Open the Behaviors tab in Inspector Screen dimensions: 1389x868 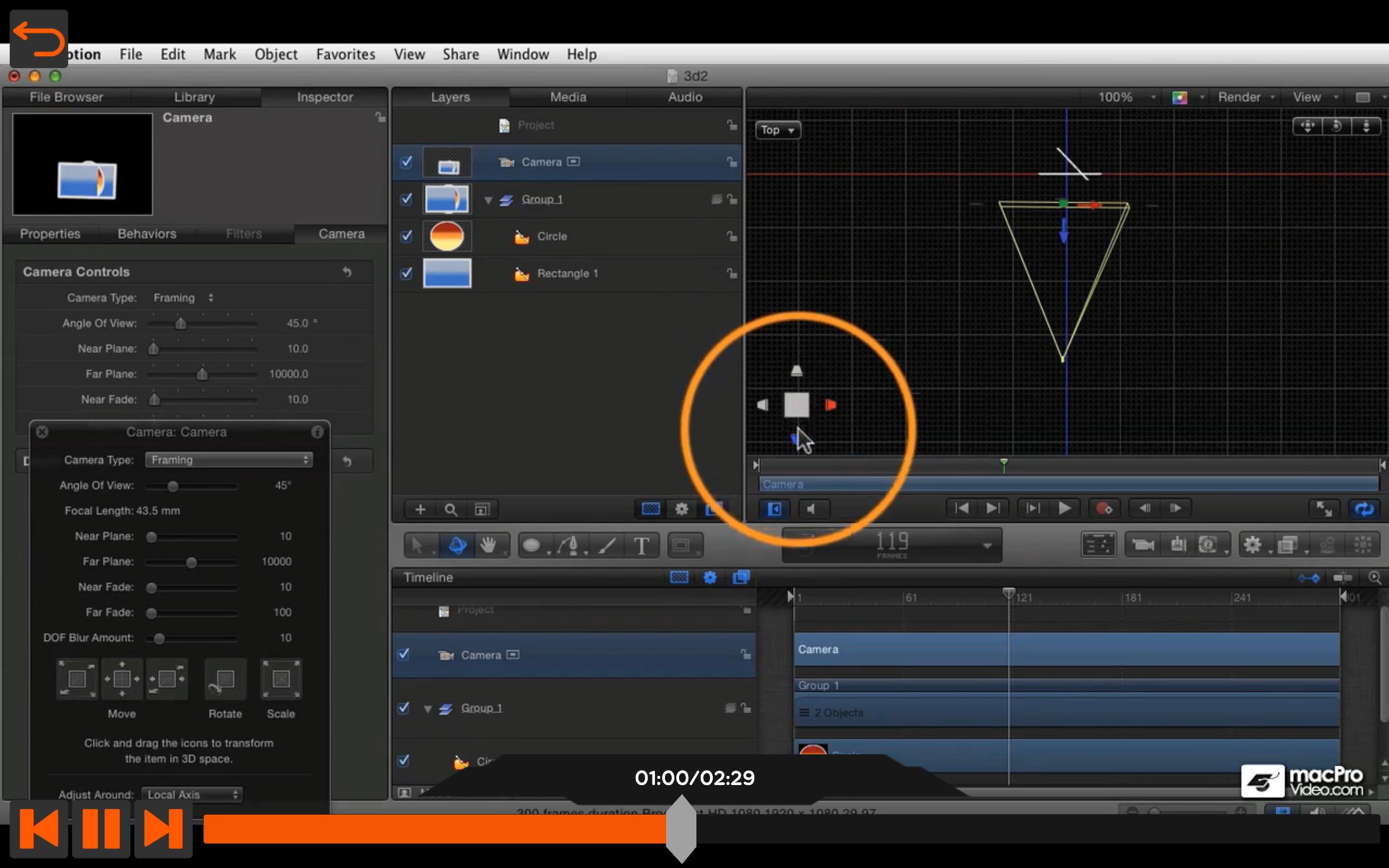point(147,234)
